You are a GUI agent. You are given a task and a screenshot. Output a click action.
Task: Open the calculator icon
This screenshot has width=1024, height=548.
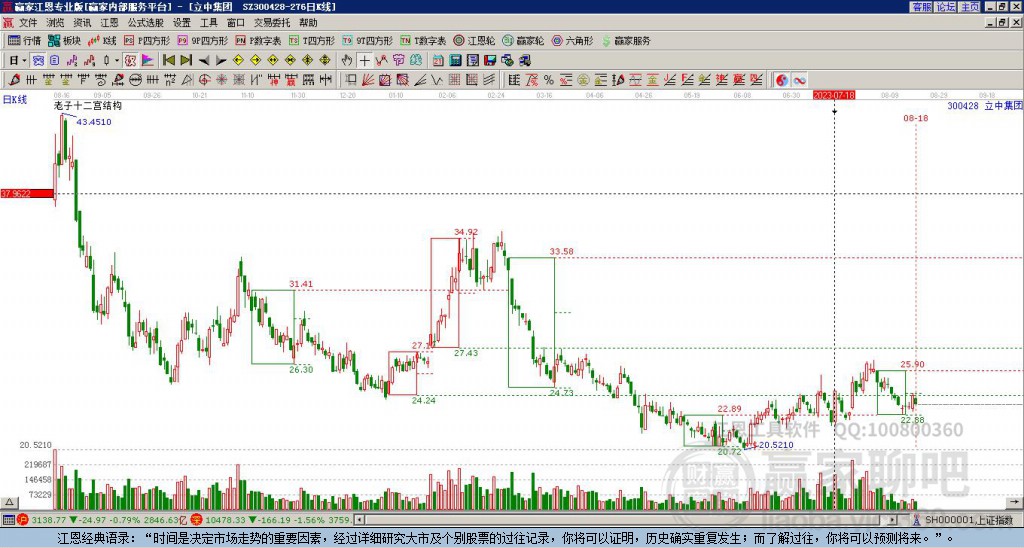(455, 60)
